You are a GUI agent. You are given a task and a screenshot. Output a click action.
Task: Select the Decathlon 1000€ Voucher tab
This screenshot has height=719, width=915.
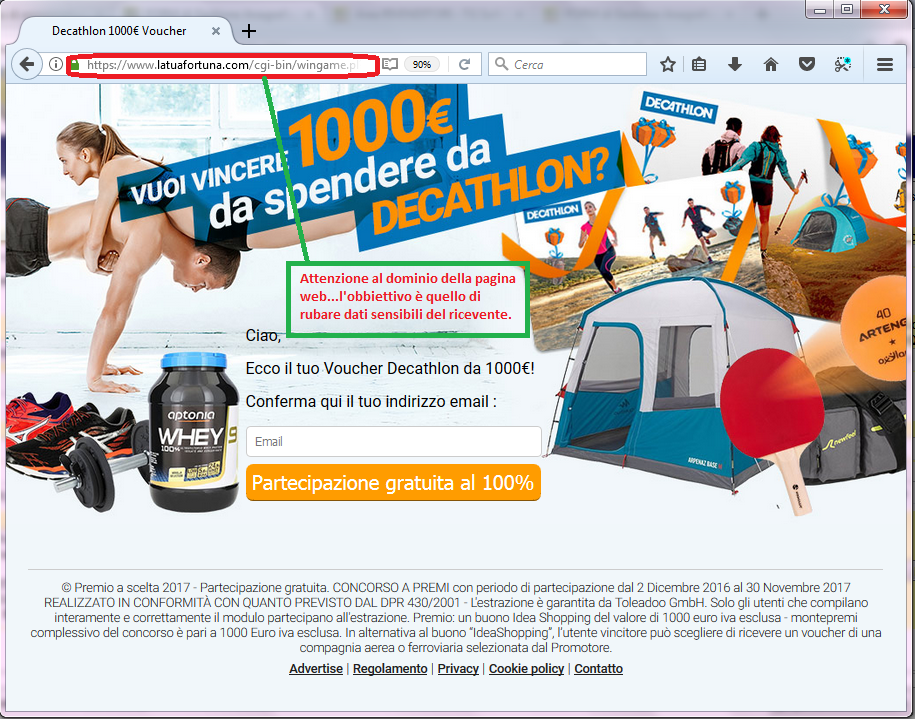(119, 31)
